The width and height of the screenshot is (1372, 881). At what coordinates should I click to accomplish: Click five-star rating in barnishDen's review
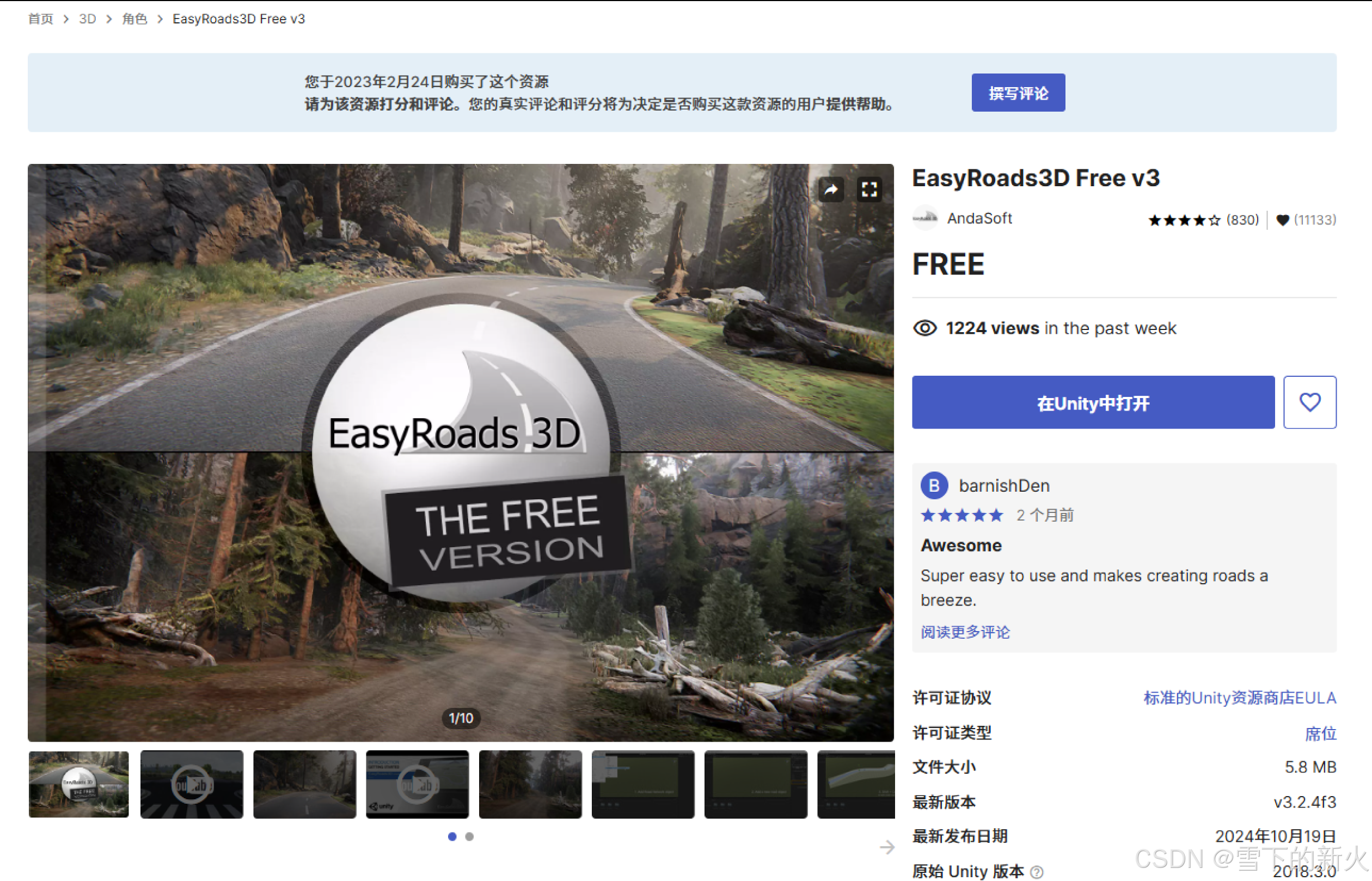(x=961, y=515)
